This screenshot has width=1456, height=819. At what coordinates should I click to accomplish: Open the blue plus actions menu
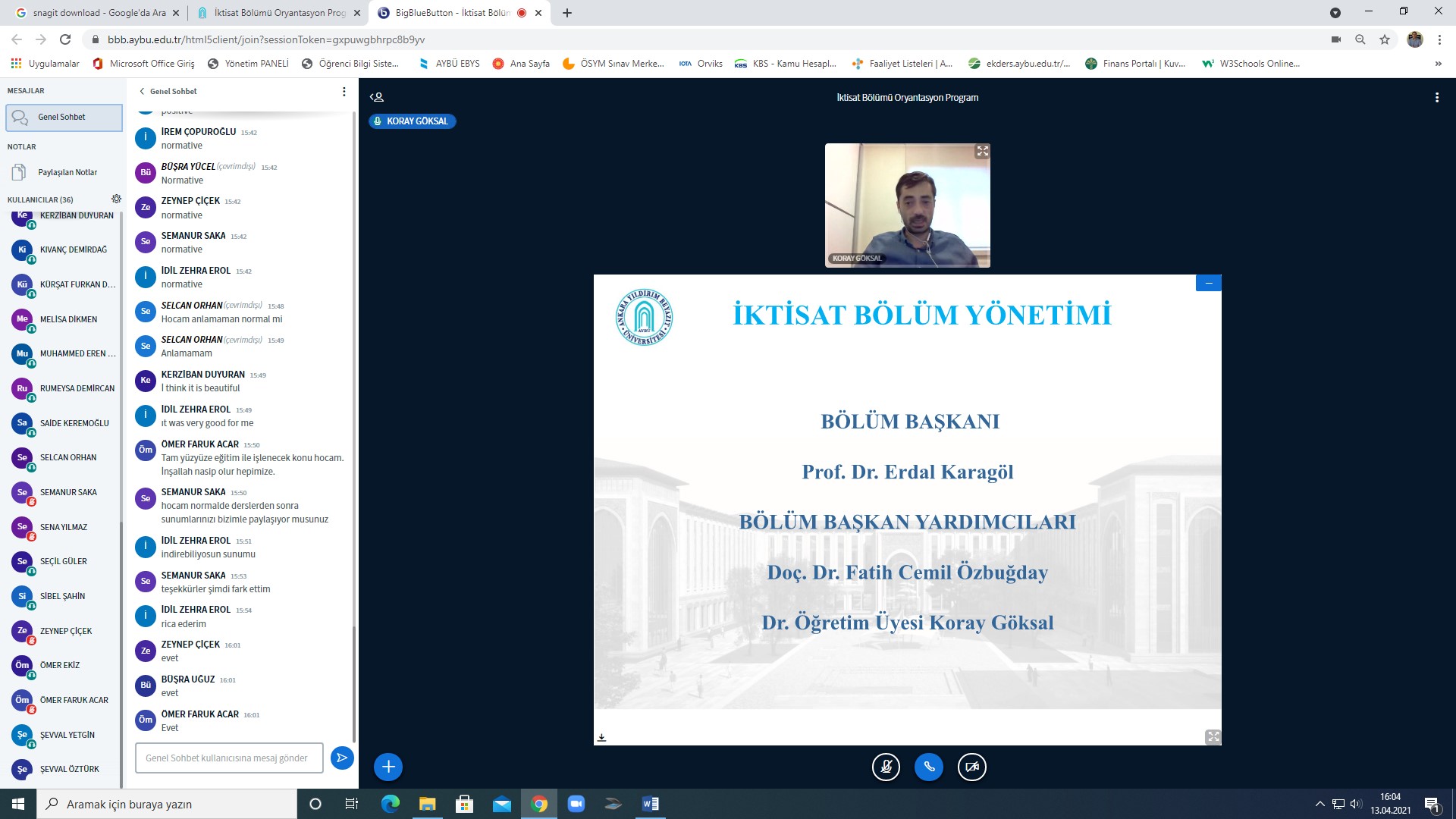[x=388, y=767]
